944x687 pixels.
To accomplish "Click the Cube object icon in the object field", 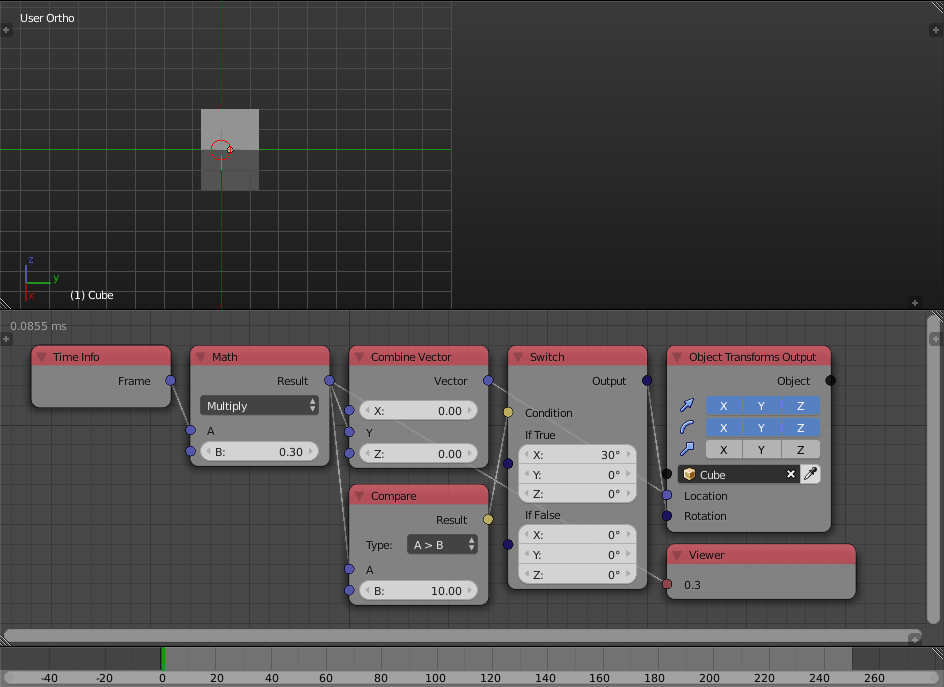I will coord(689,474).
